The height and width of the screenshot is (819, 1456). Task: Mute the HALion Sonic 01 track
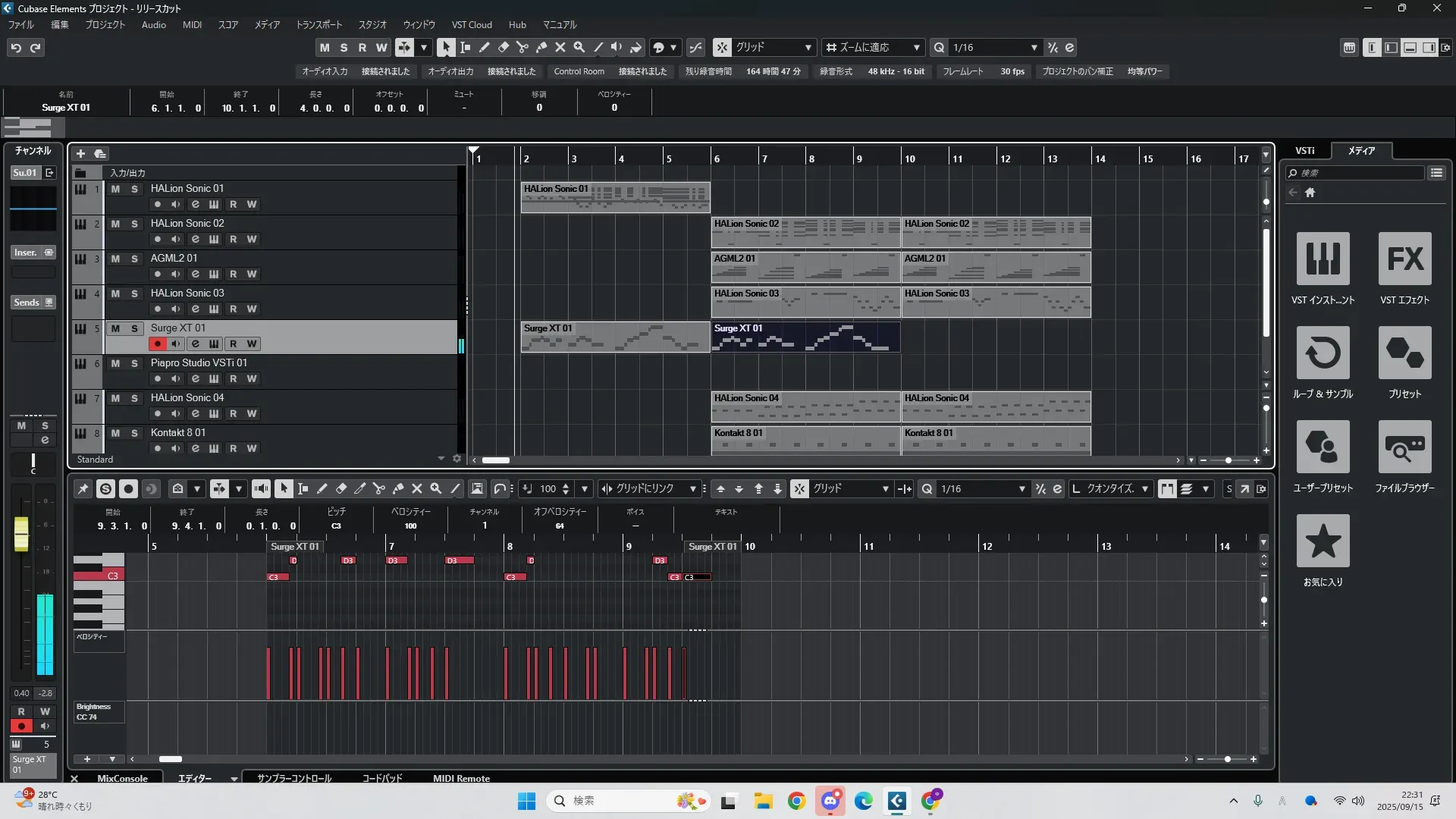115,189
